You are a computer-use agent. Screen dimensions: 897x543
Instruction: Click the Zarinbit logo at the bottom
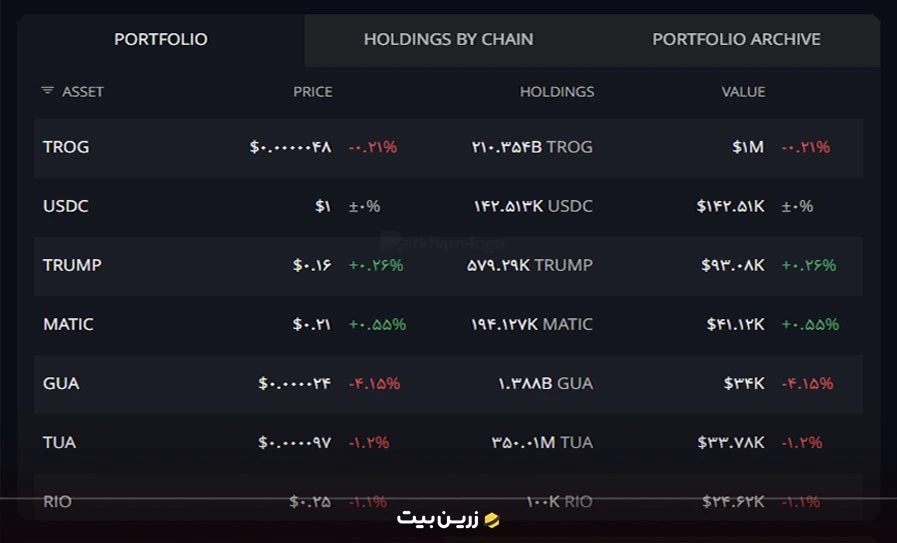(448, 519)
